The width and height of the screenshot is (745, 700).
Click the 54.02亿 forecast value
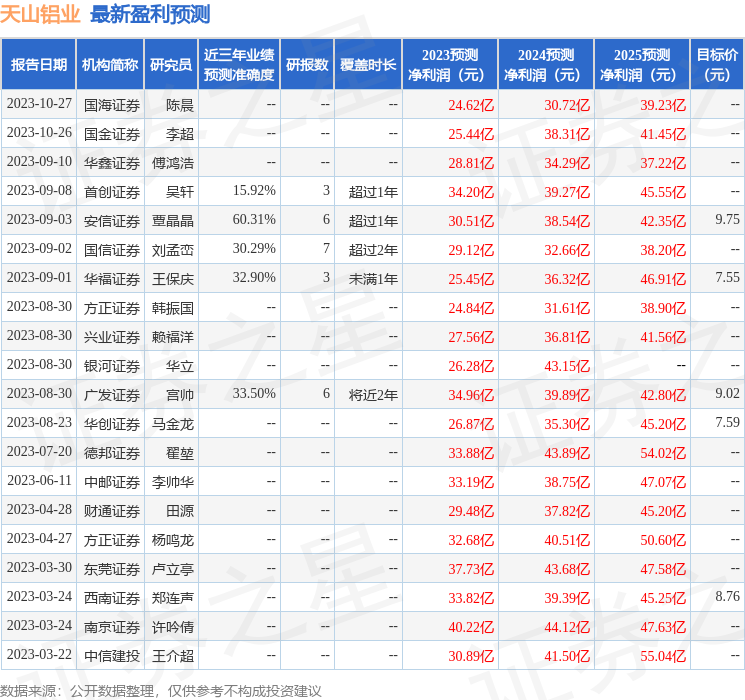tap(663, 453)
